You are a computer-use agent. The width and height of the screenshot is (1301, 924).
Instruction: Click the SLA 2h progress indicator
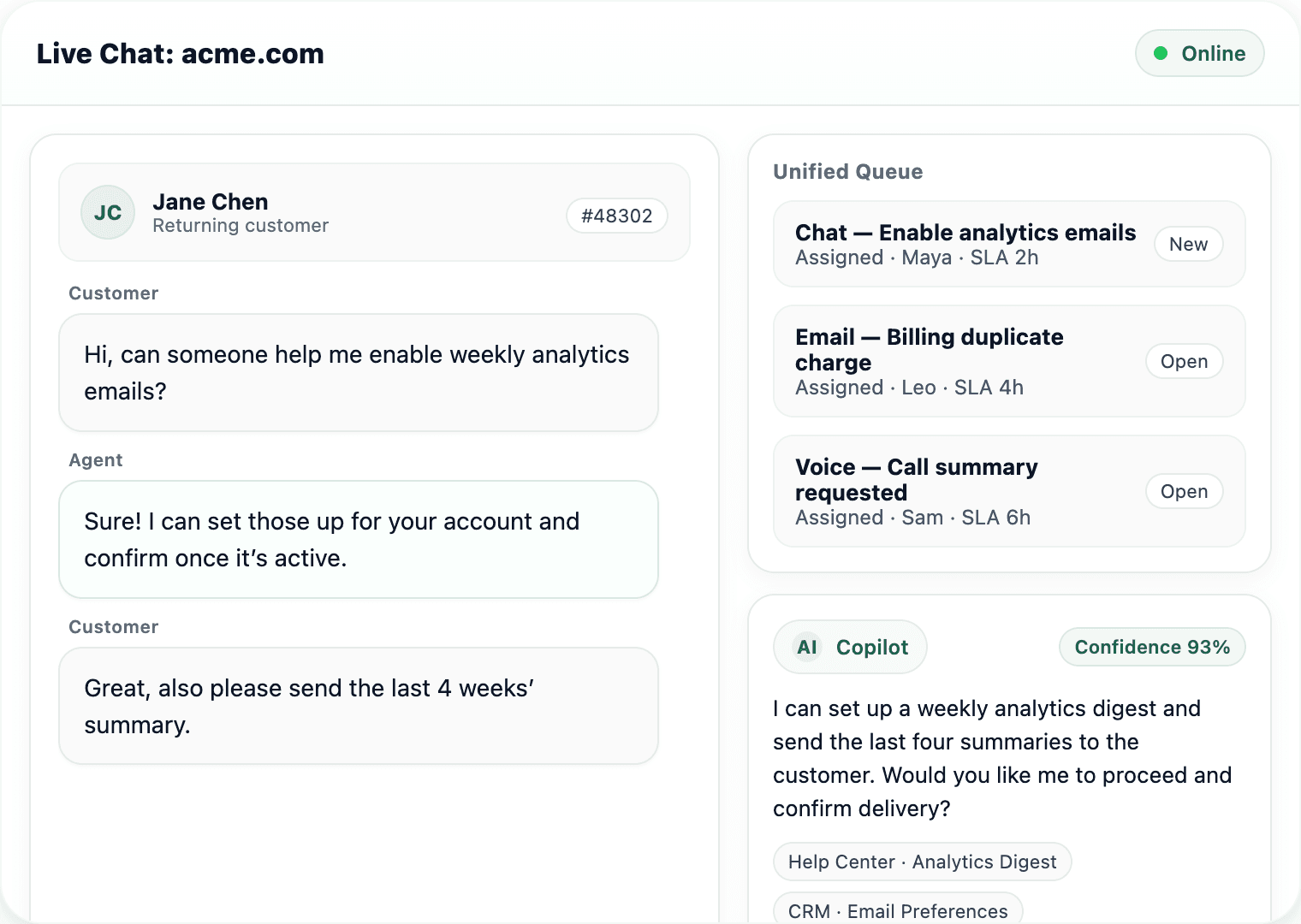[x=1003, y=258]
